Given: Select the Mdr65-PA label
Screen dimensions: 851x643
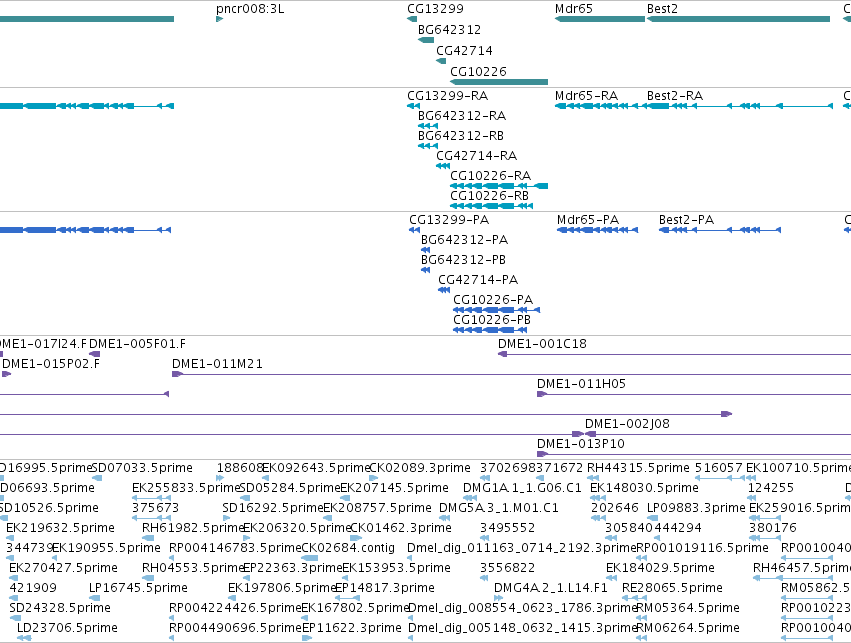Looking at the screenshot, I should [x=588, y=220].
